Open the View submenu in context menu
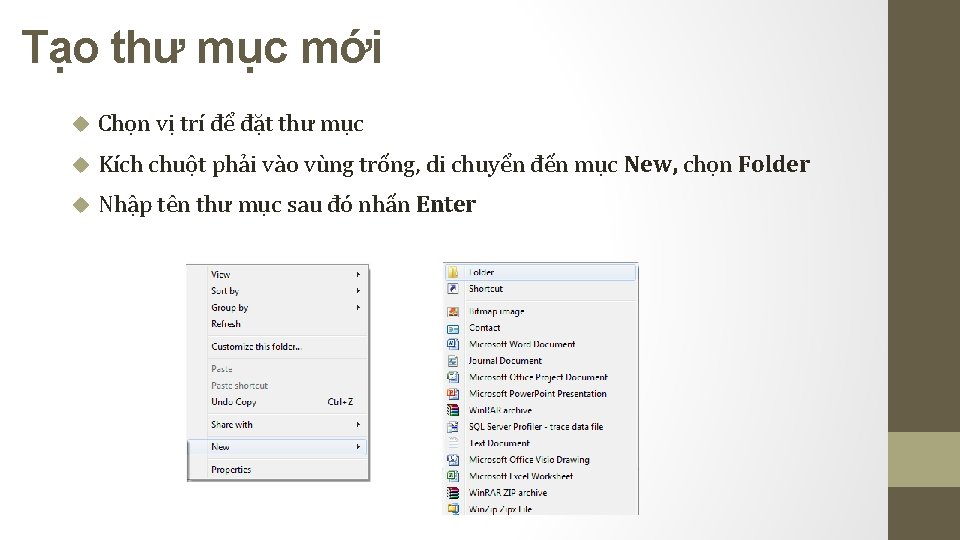This screenshot has height=540, width=960. click(278, 274)
